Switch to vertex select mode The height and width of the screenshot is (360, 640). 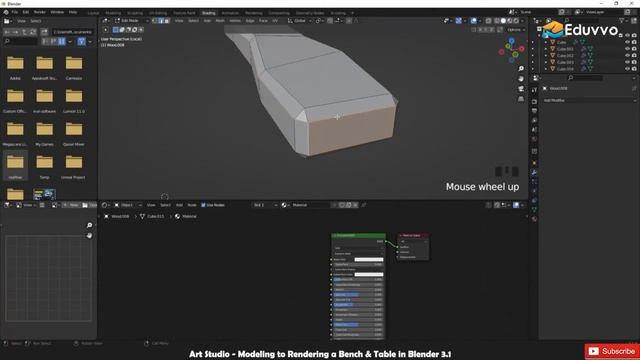pos(155,21)
